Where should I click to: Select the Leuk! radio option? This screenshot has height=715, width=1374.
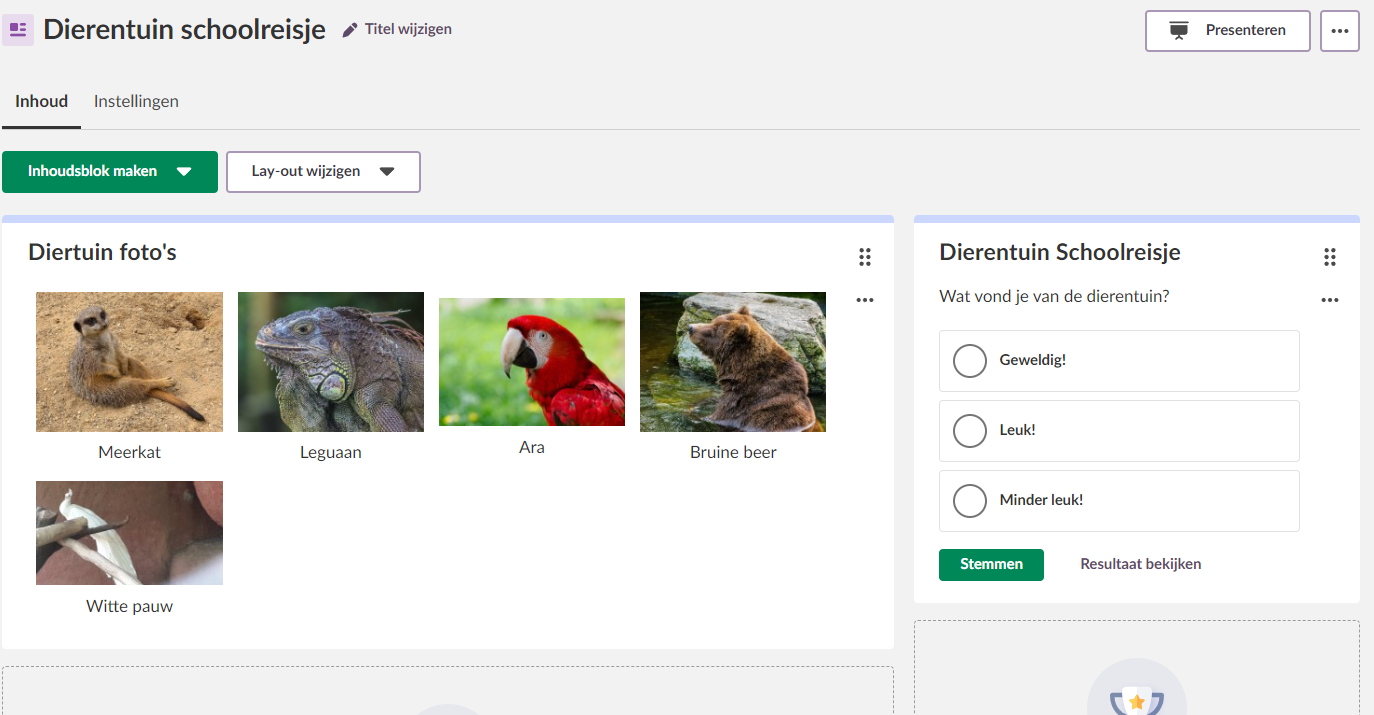[970, 430]
